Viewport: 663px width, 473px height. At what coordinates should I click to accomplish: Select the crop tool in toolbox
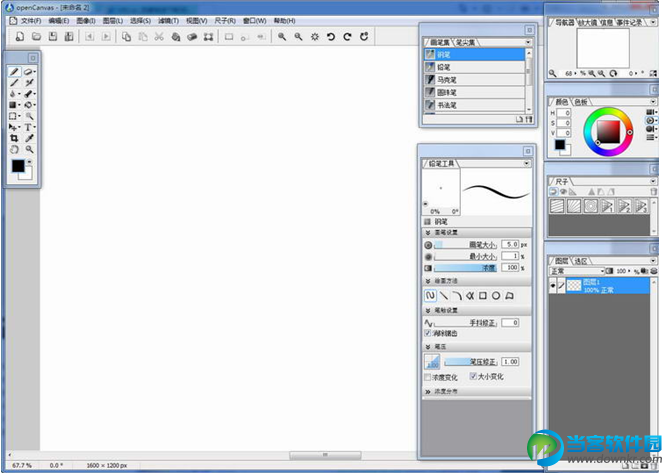click(14, 138)
